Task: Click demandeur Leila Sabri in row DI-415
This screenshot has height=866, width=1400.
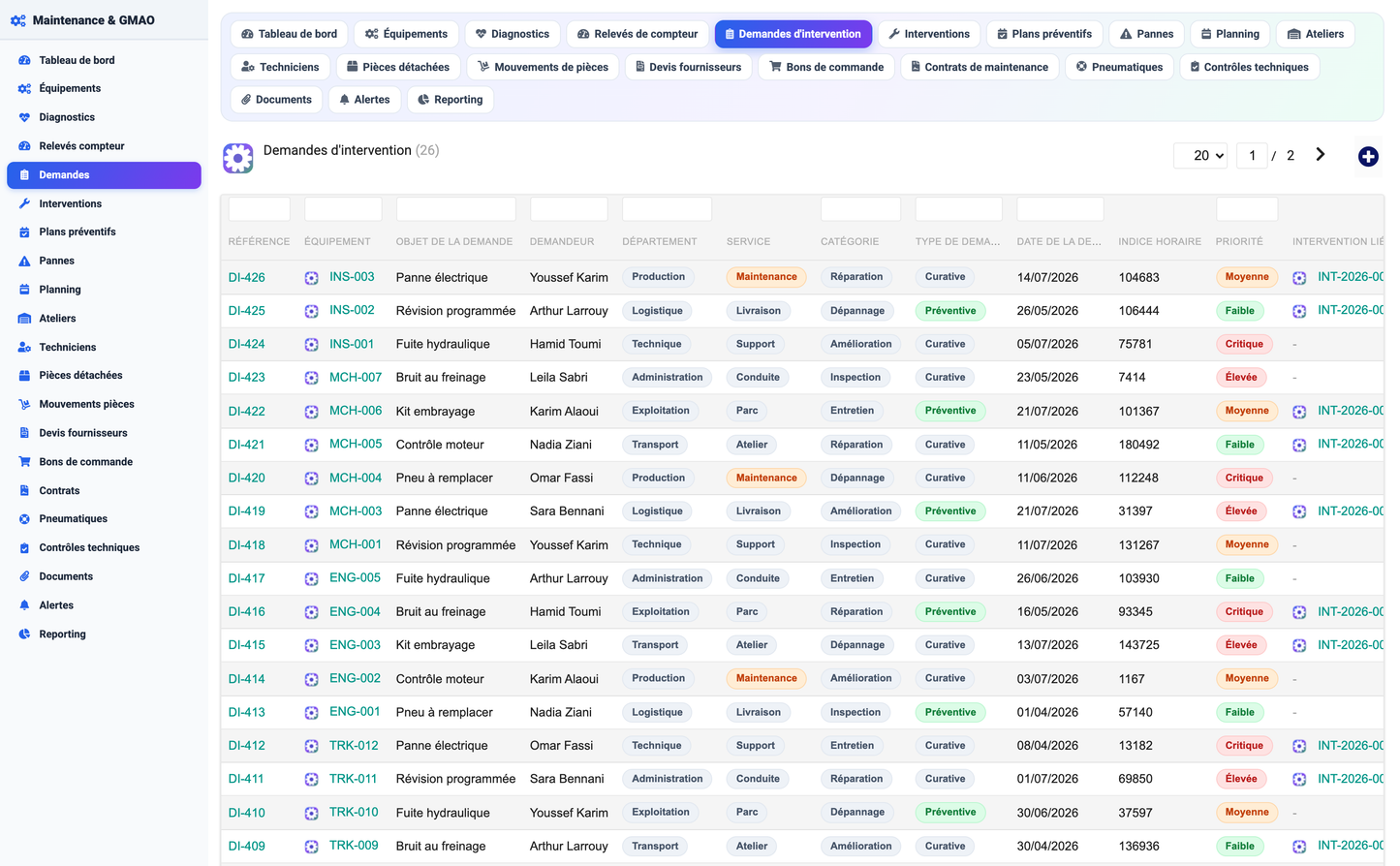Action: coord(559,645)
